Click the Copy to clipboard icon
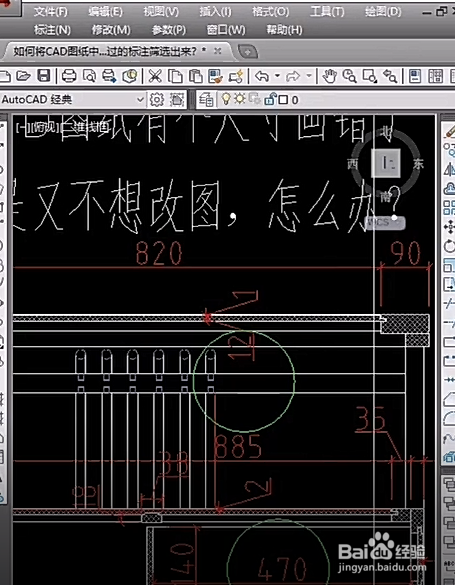This screenshot has width=455, height=585. coord(175,76)
